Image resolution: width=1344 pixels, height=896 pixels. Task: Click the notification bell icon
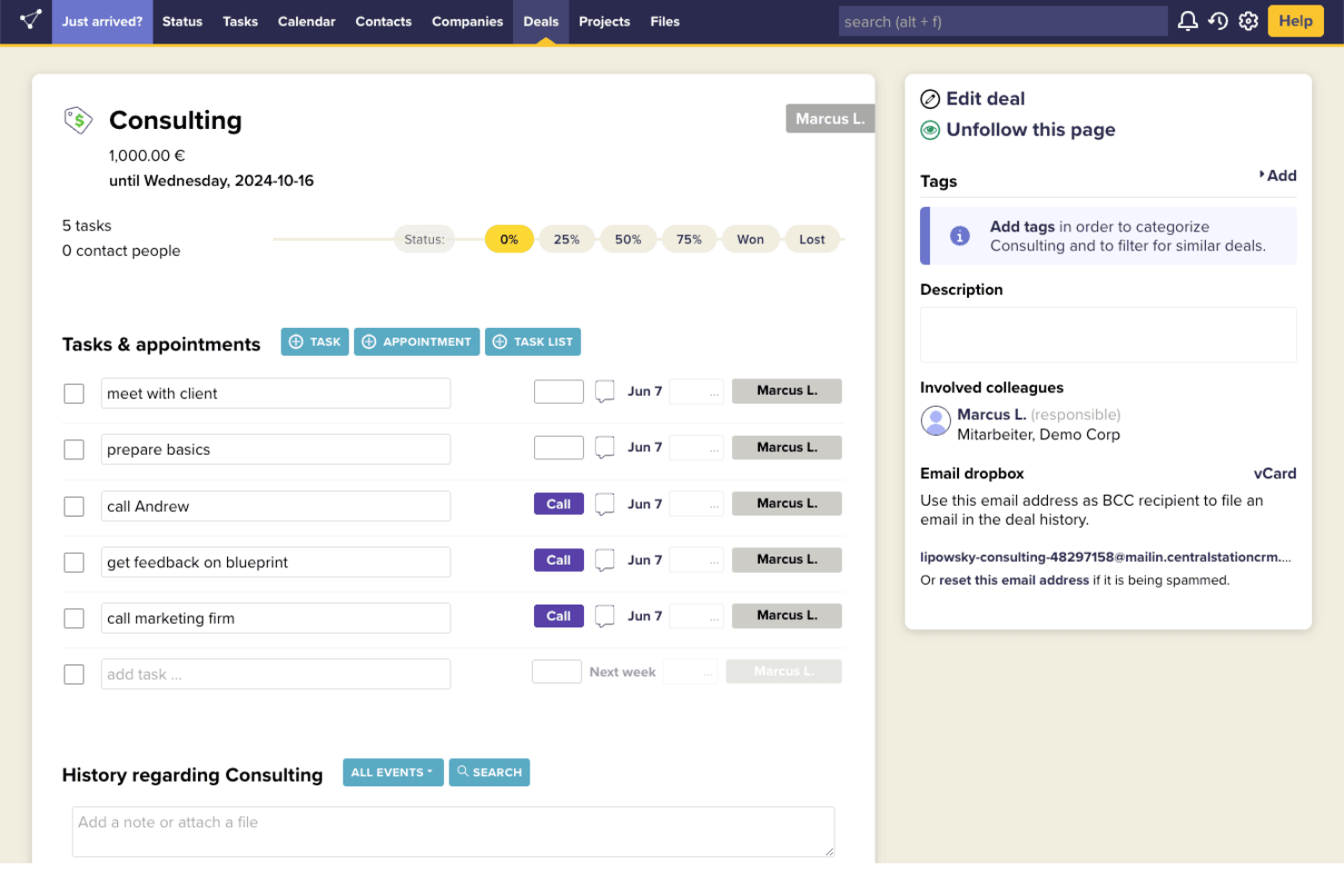(x=1187, y=20)
